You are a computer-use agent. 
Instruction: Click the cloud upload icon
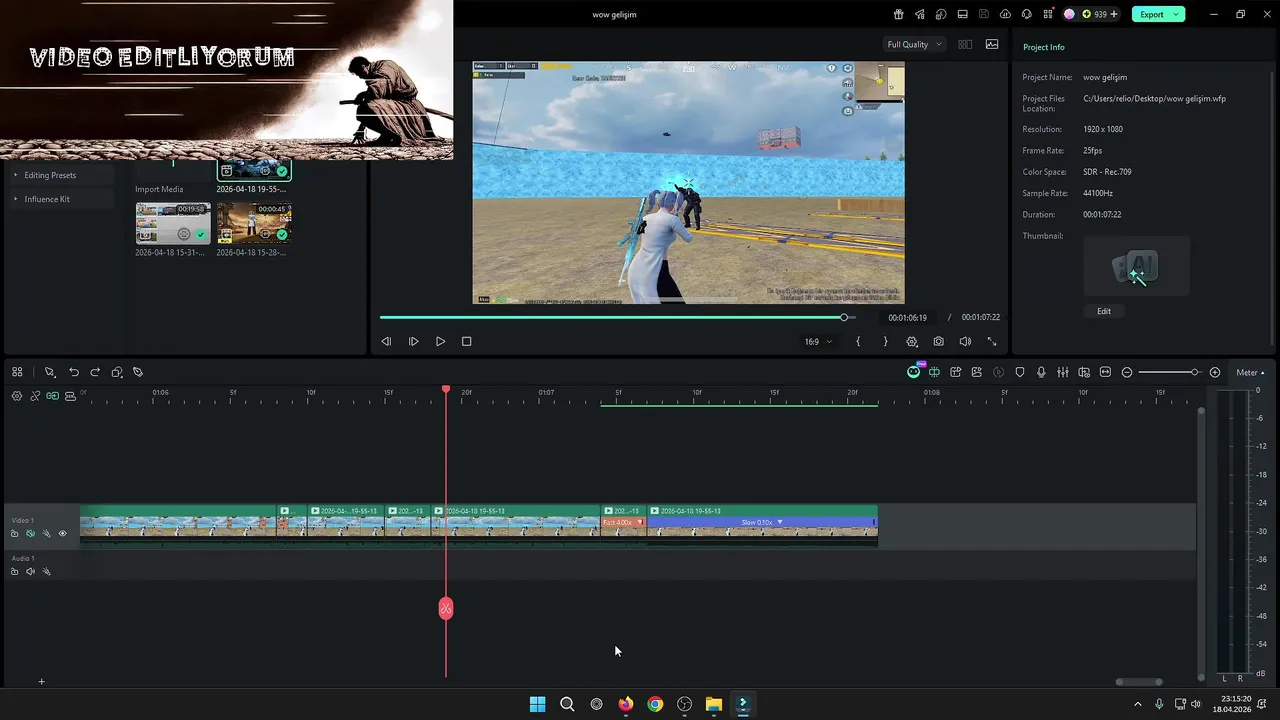pos(1005,14)
